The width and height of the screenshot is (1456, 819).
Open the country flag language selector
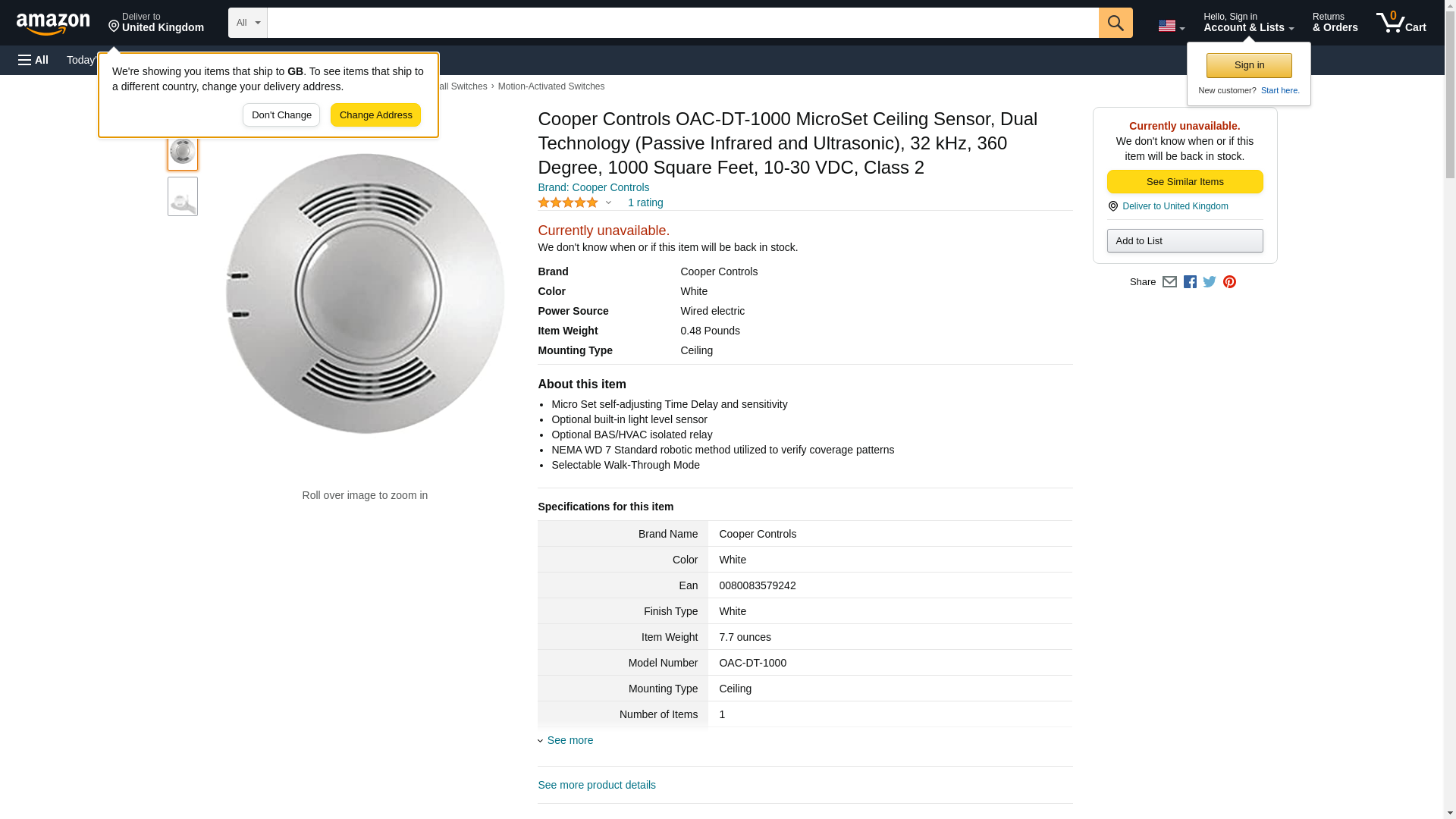(x=1171, y=26)
